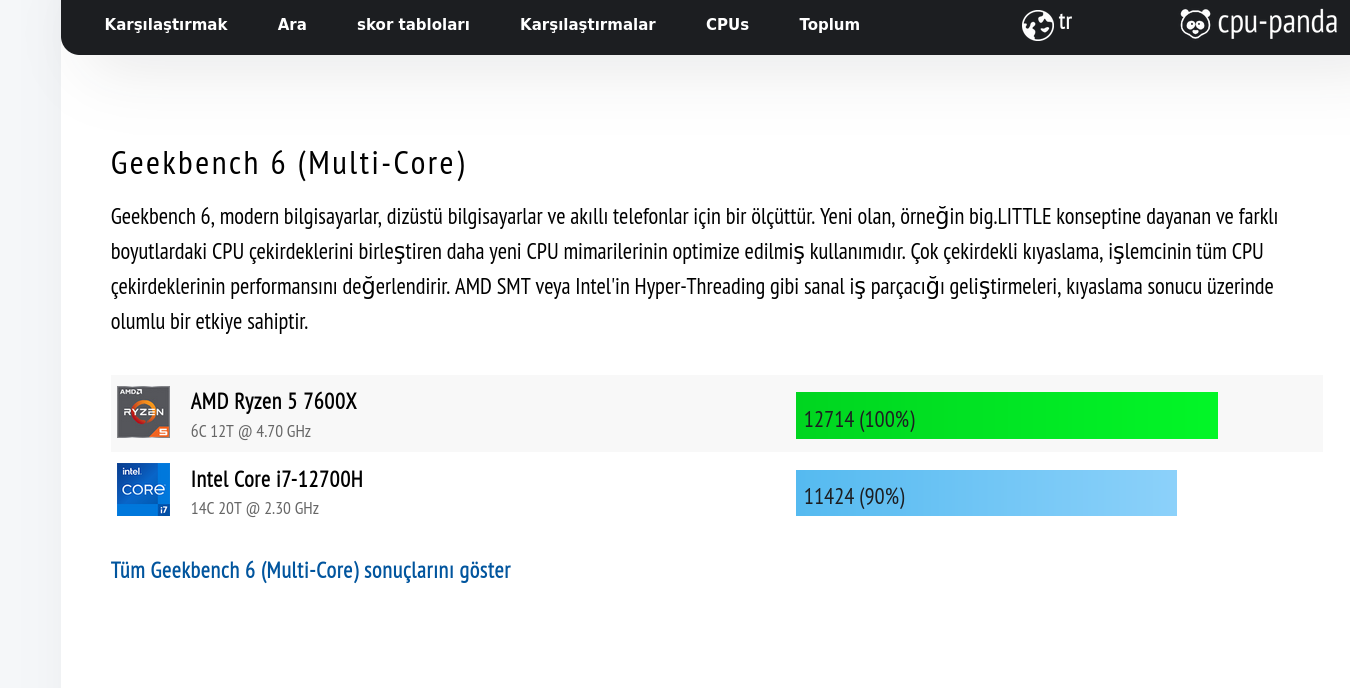The image size is (1350, 688).
Task: Click the Geekbench 6 (Multi-Core) heading
Action: [x=288, y=164]
